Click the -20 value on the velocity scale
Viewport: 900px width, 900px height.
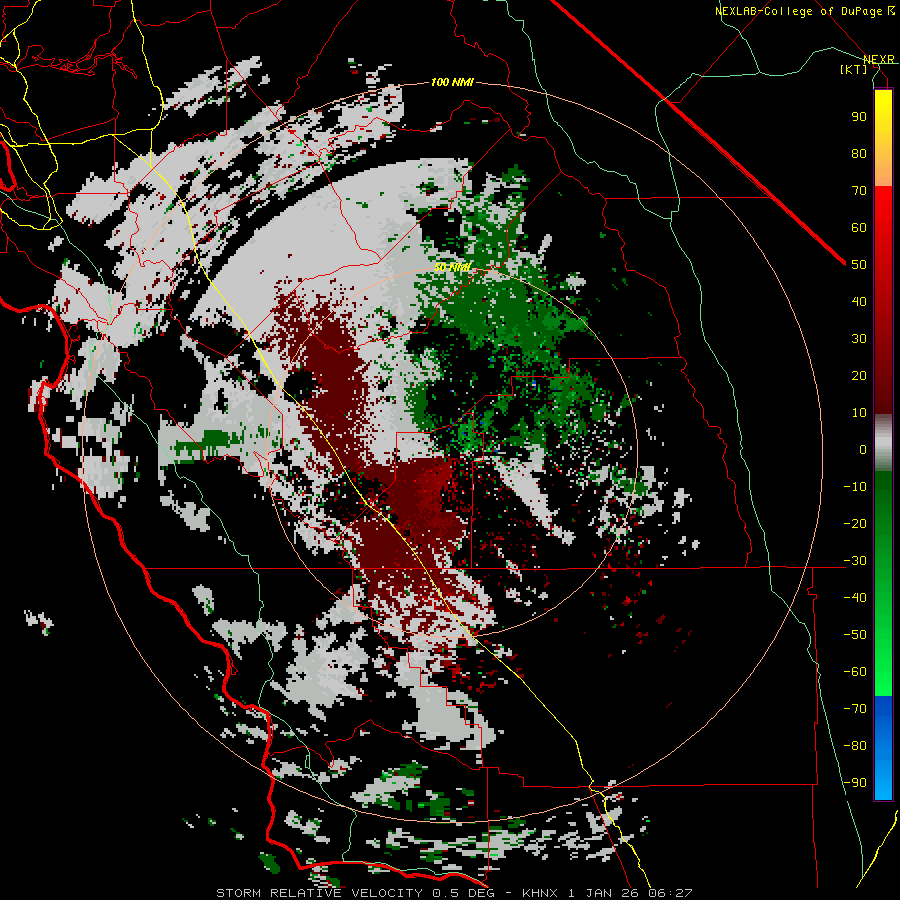coord(855,523)
